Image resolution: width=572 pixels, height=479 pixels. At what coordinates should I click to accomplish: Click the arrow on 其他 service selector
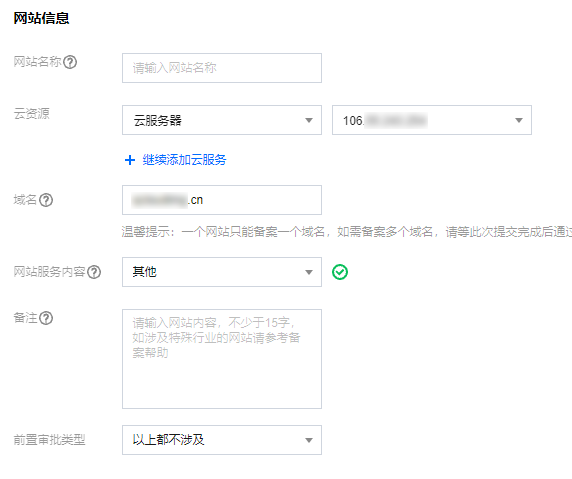pyautogui.click(x=309, y=273)
